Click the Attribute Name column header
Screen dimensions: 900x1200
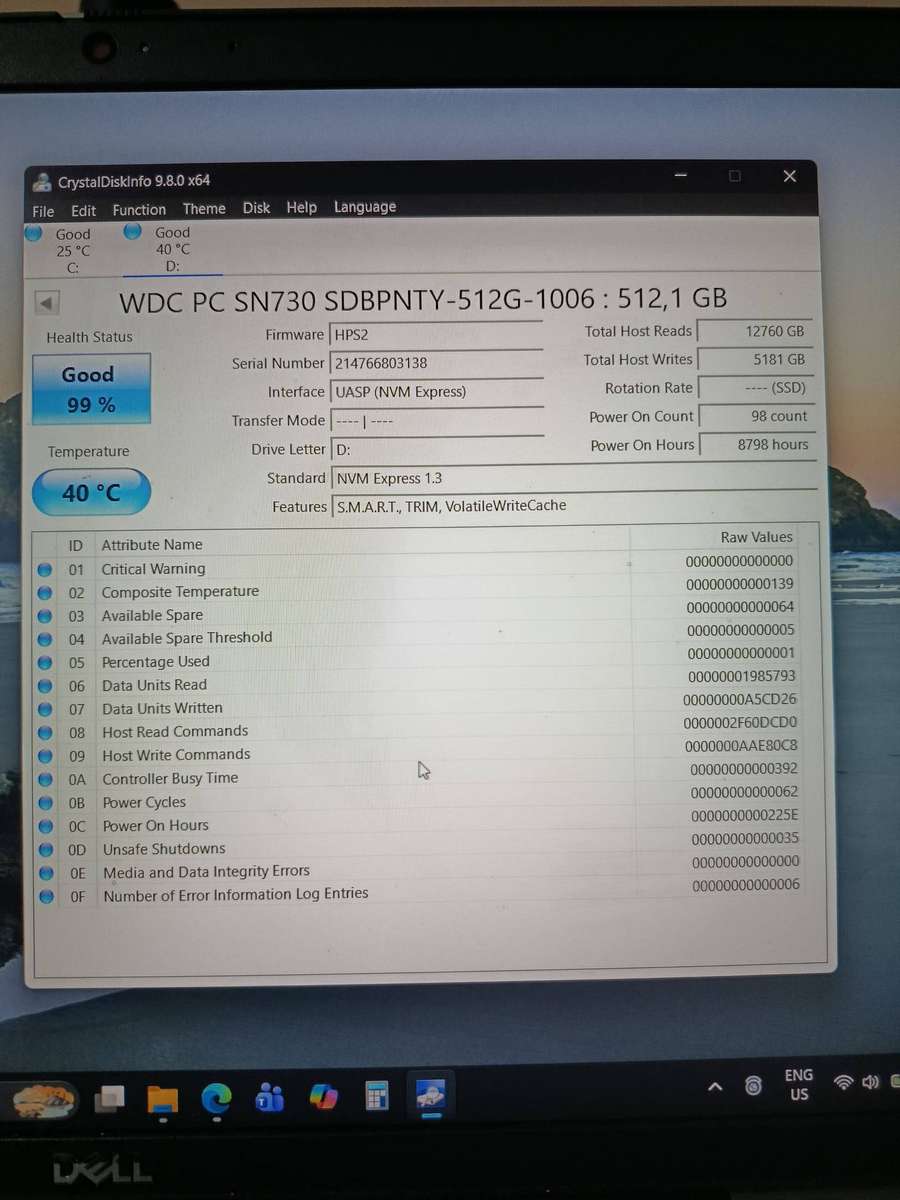point(152,545)
